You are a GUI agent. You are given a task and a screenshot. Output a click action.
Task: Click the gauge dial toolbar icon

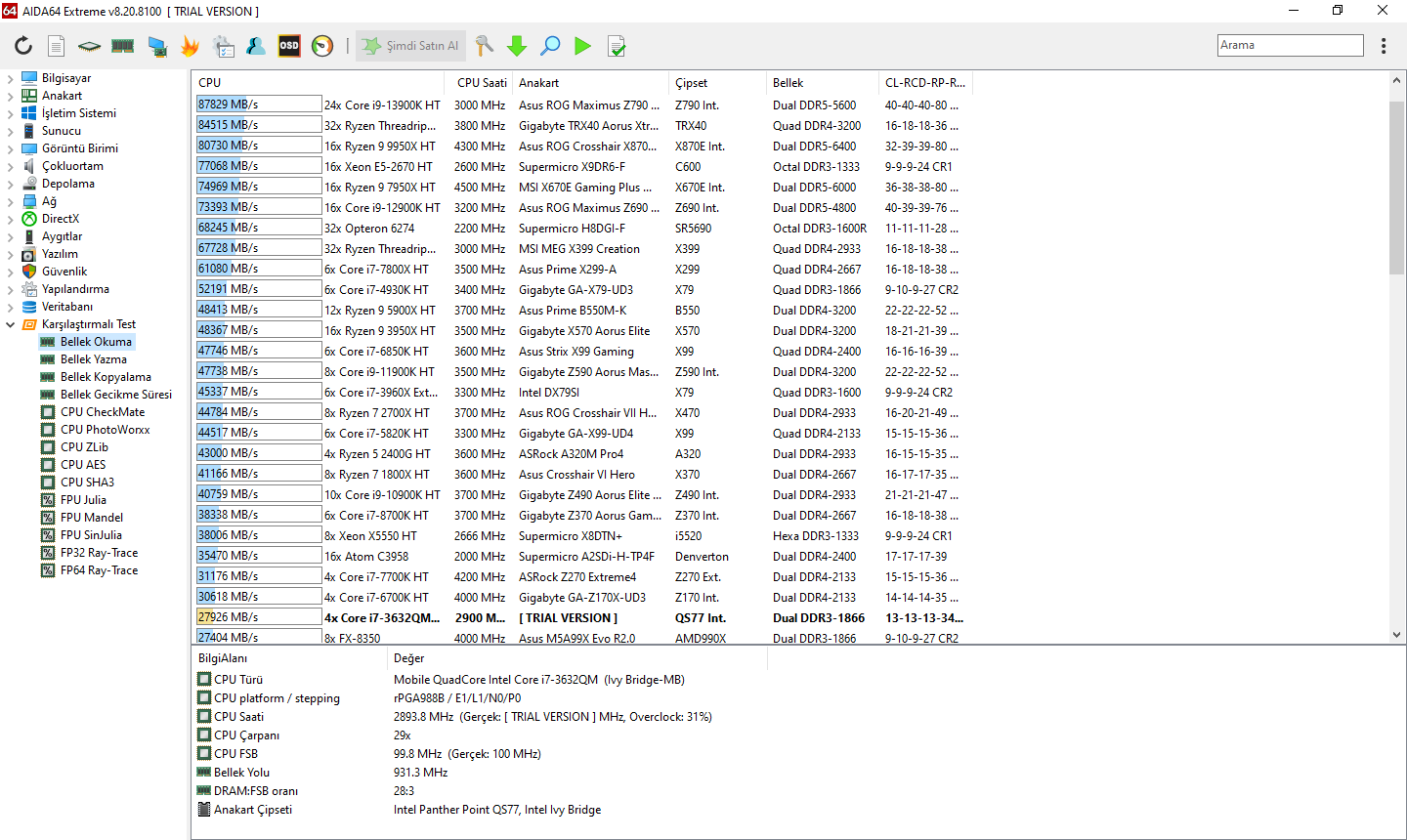coord(322,46)
